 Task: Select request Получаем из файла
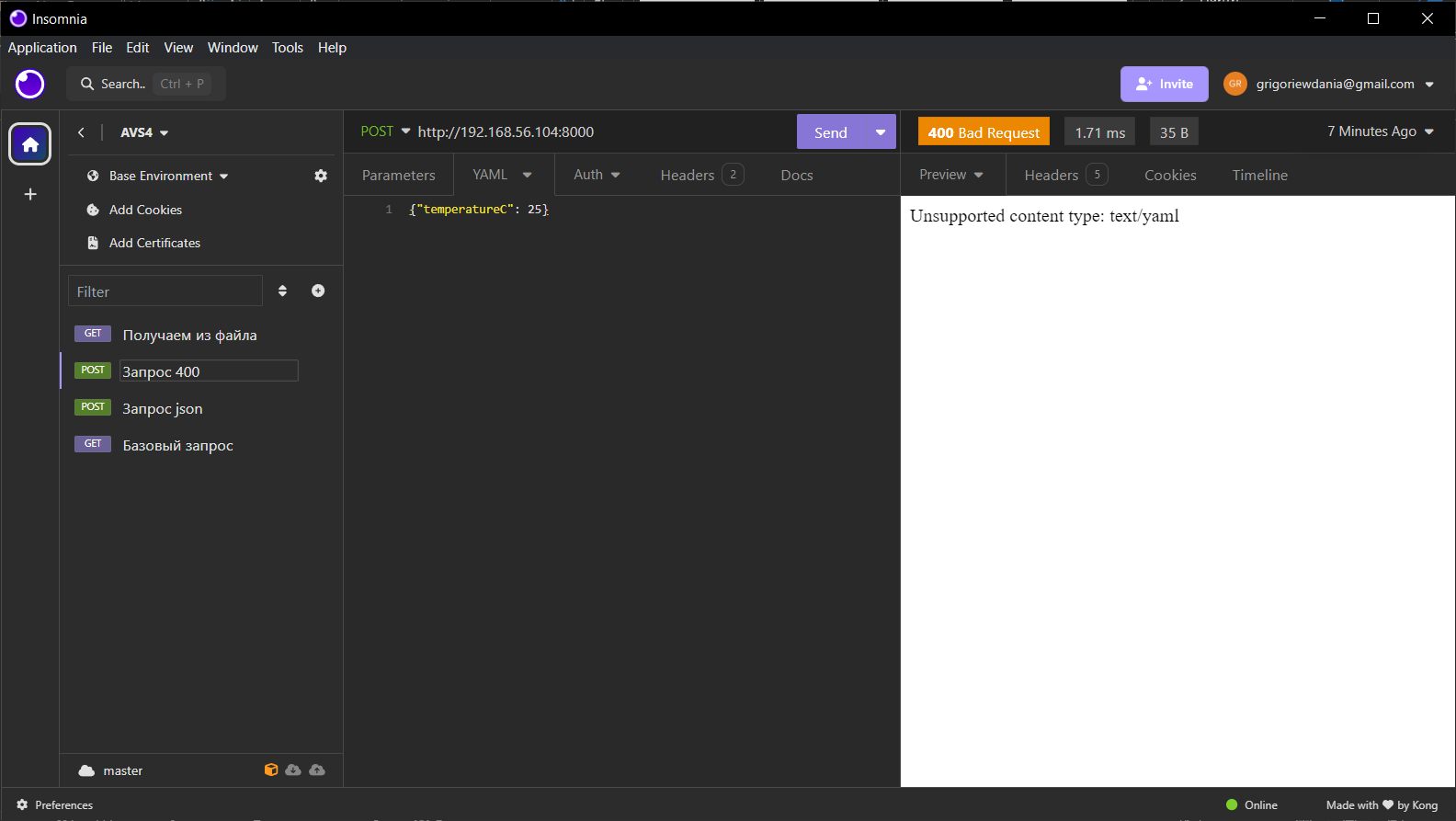(189, 335)
